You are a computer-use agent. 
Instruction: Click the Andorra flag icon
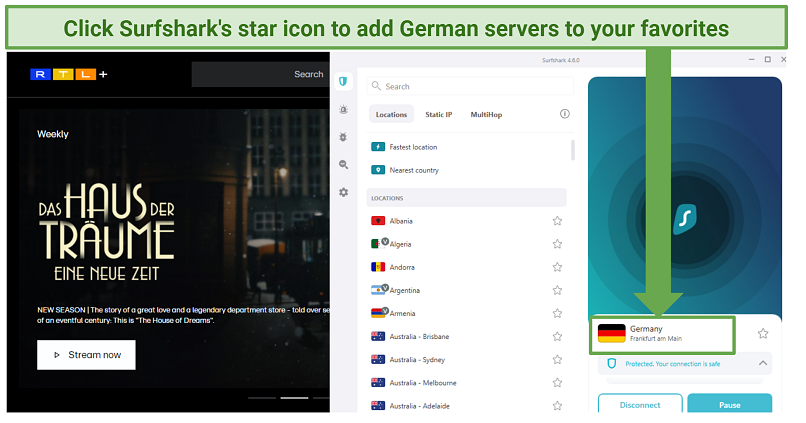pos(378,267)
